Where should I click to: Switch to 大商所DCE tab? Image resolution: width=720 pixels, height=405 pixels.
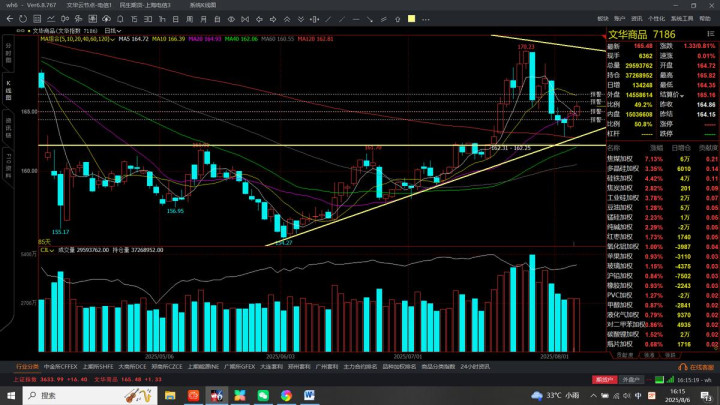[132, 366]
